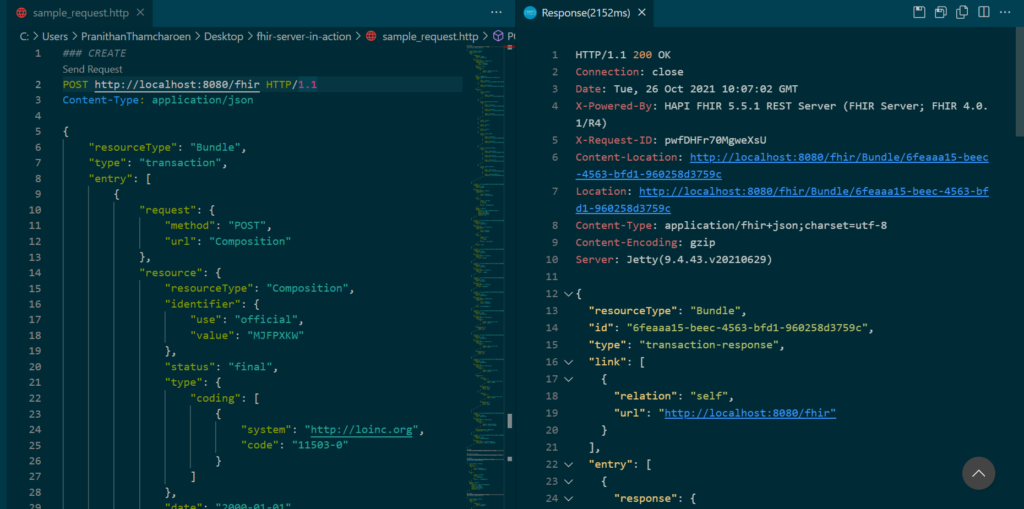Viewport: 1024px width, 509px height.
Task: Click line number 20 in request editor
Action: [x=36, y=367]
